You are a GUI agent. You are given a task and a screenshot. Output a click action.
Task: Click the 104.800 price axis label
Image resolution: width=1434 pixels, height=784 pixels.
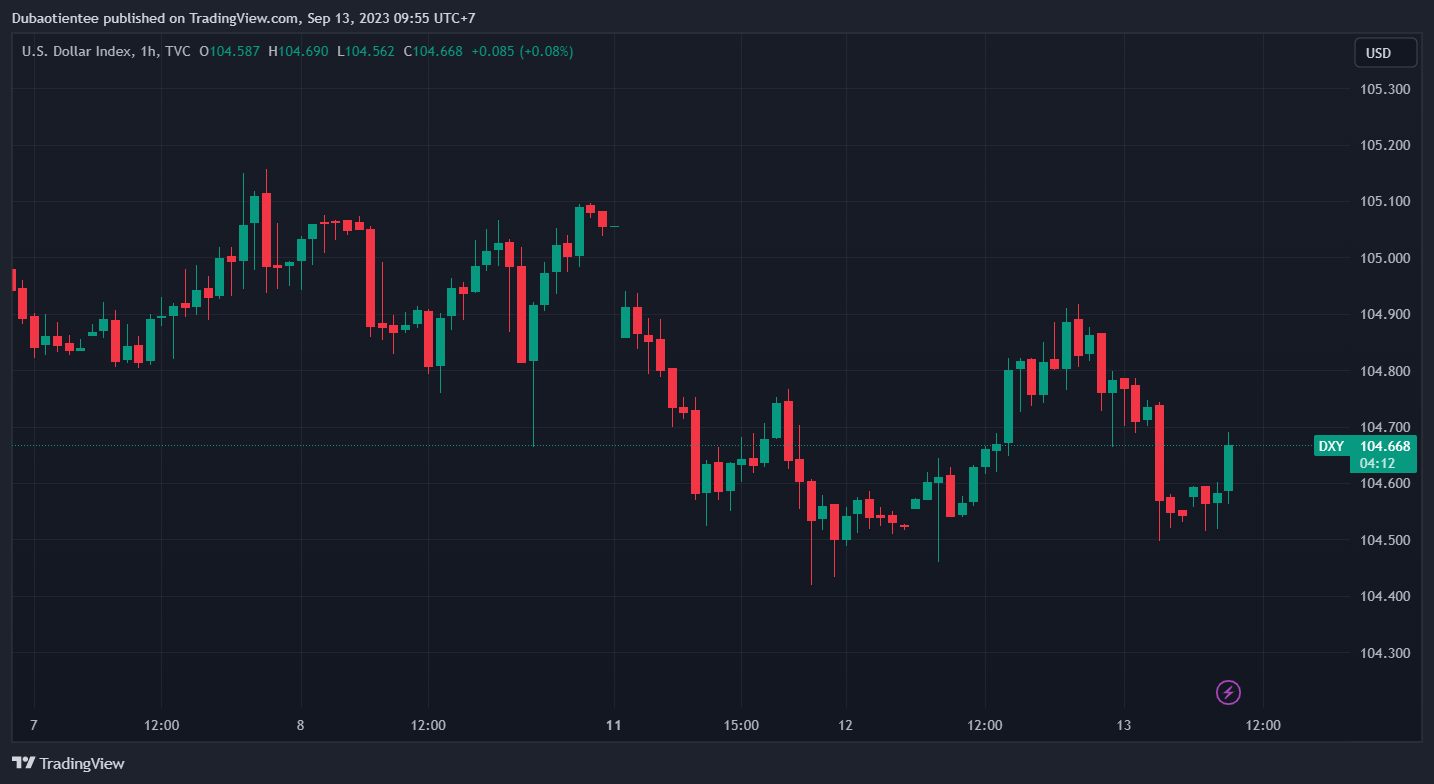tap(1385, 371)
